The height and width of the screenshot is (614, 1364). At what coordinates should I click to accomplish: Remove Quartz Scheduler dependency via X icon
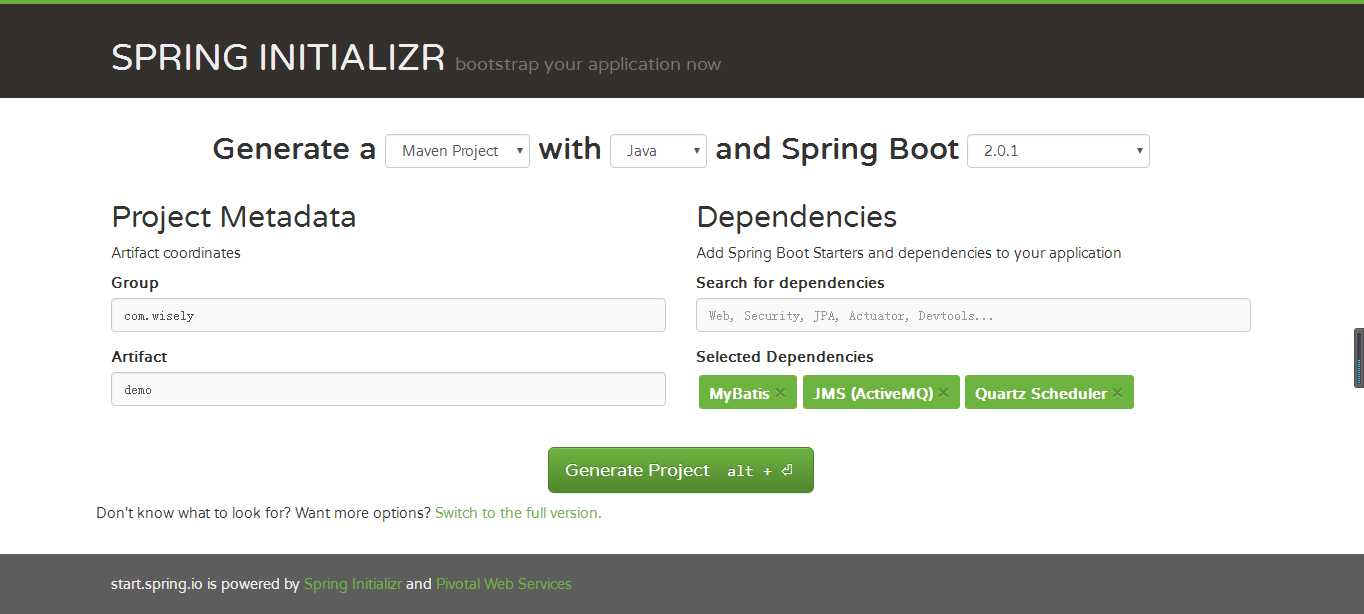[1117, 393]
